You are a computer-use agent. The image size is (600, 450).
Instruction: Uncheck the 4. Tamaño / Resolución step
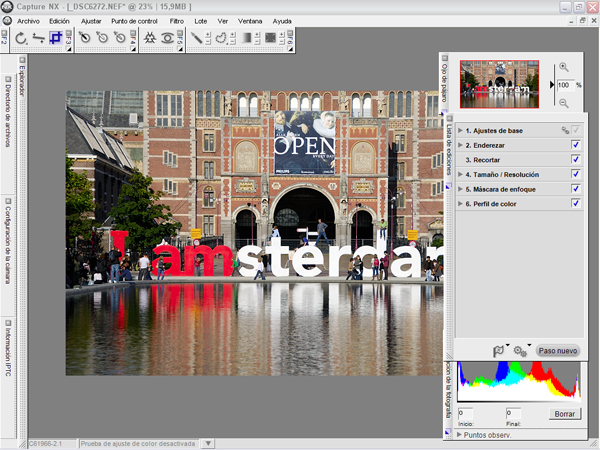tap(576, 174)
